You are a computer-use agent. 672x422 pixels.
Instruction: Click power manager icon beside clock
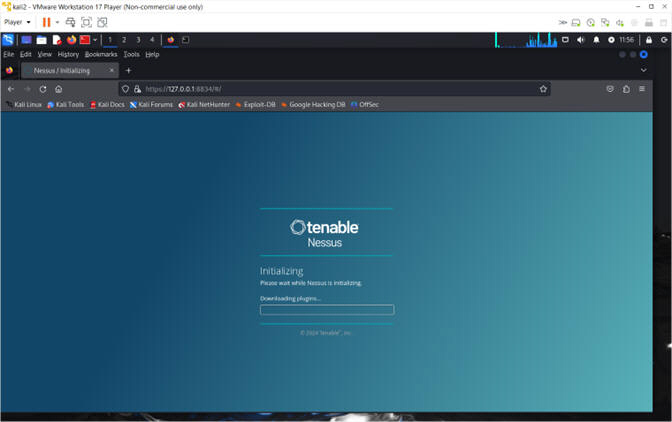[611, 40]
